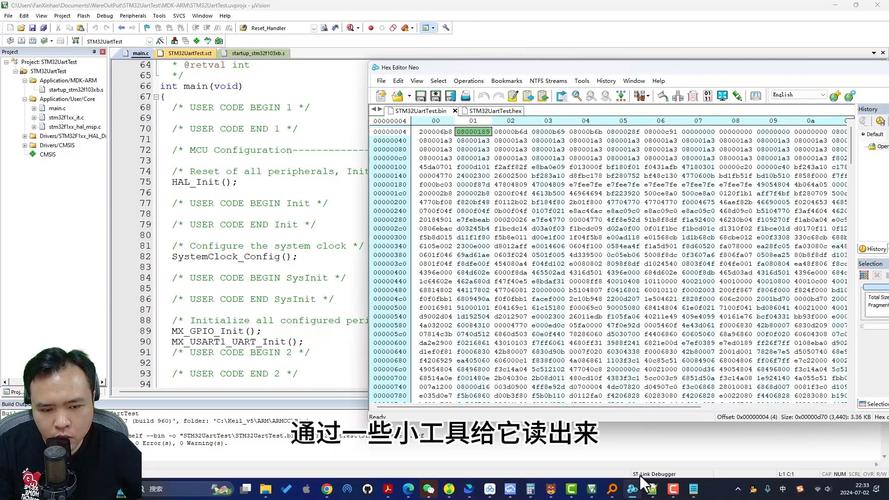Image resolution: width=889 pixels, height=500 pixels.
Task: Click the Project pane close button in uVision
Action: click(x=103, y=52)
